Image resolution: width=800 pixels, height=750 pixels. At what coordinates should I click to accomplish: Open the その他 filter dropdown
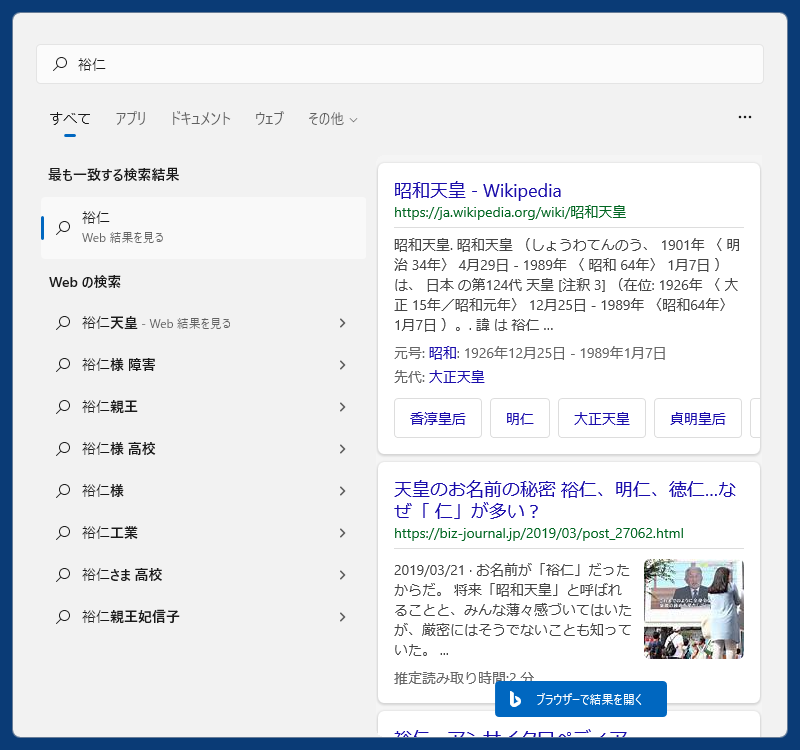[332, 119]
